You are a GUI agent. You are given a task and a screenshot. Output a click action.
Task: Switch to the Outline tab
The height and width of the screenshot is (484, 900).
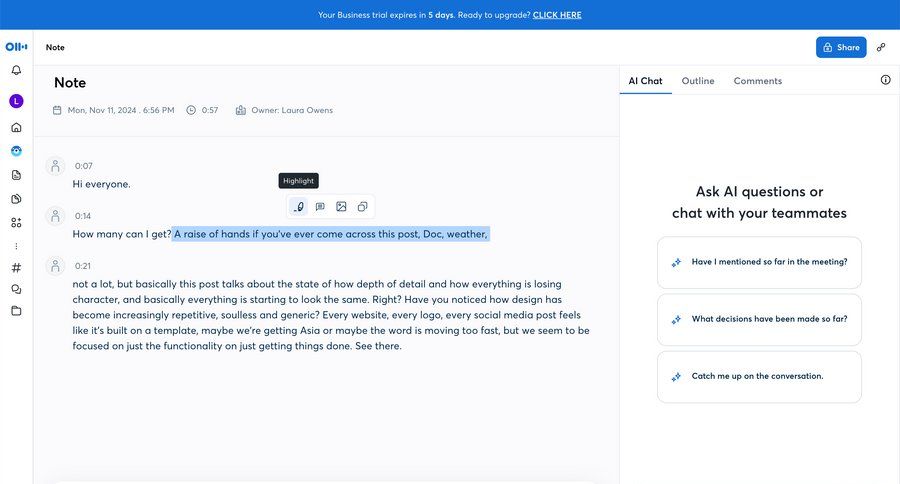click(698, 81)
